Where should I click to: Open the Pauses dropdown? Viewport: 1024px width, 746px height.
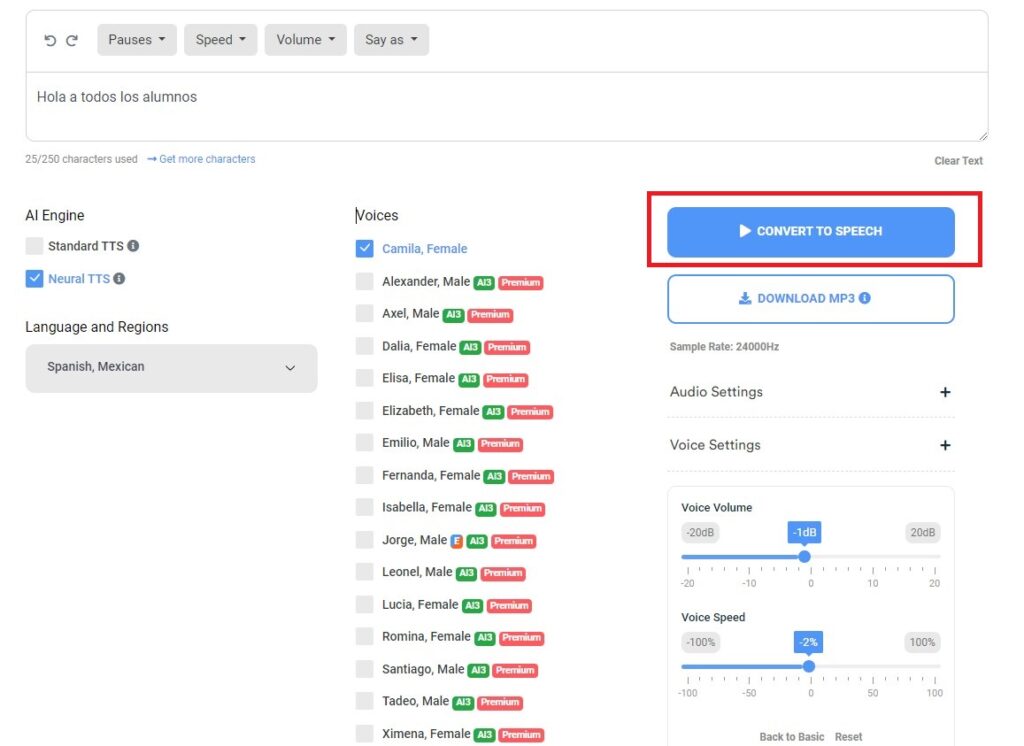click(137, 40)
